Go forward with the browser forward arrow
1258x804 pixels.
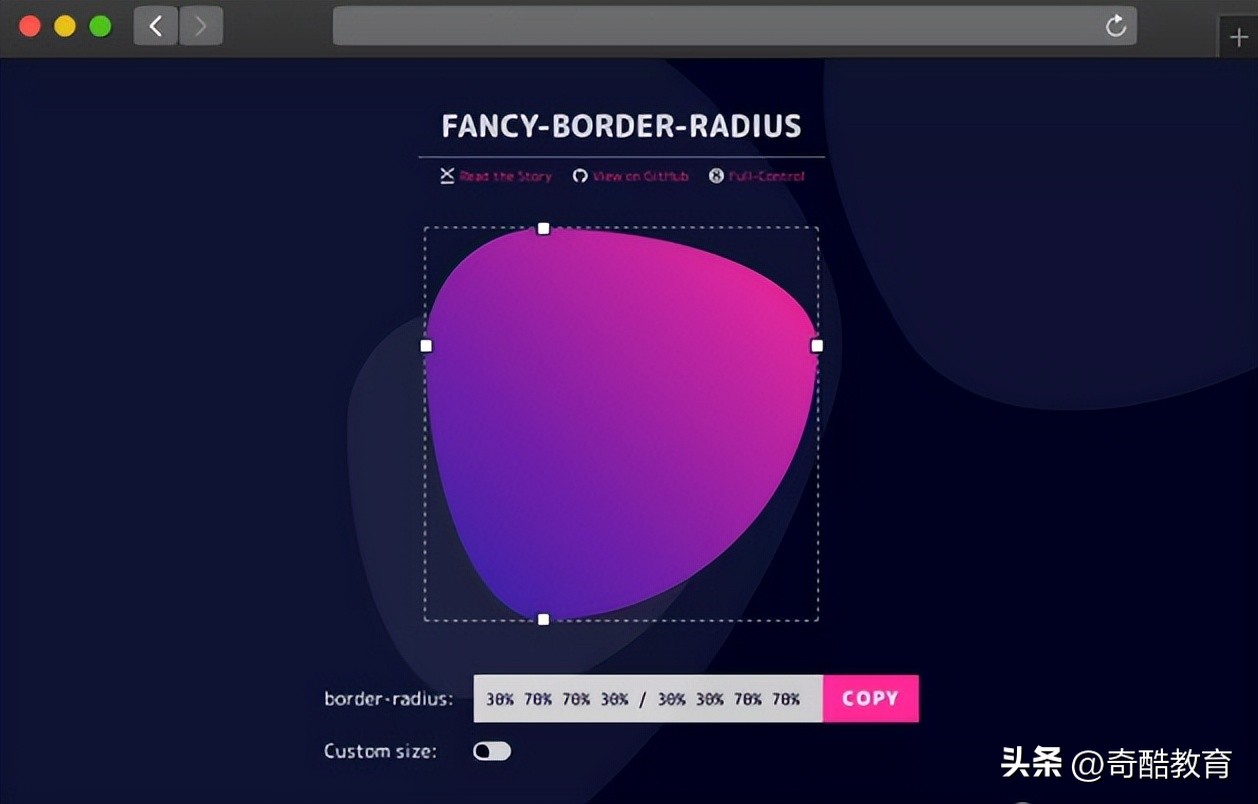(201, 26)
